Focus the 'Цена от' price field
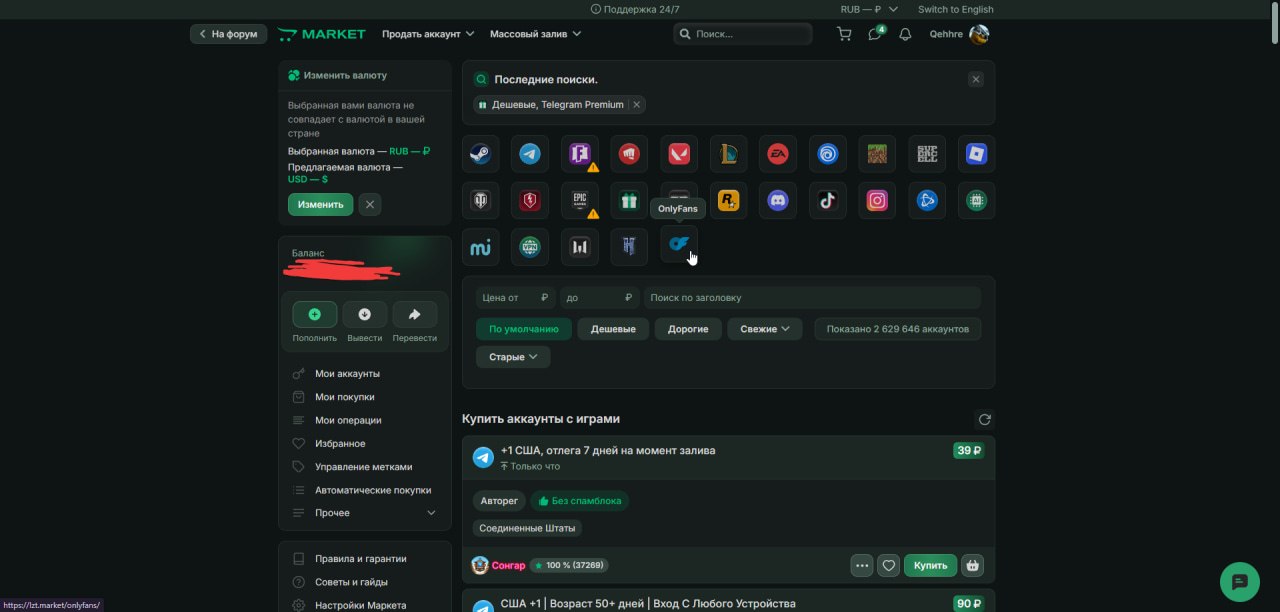 tap(515, 298)
